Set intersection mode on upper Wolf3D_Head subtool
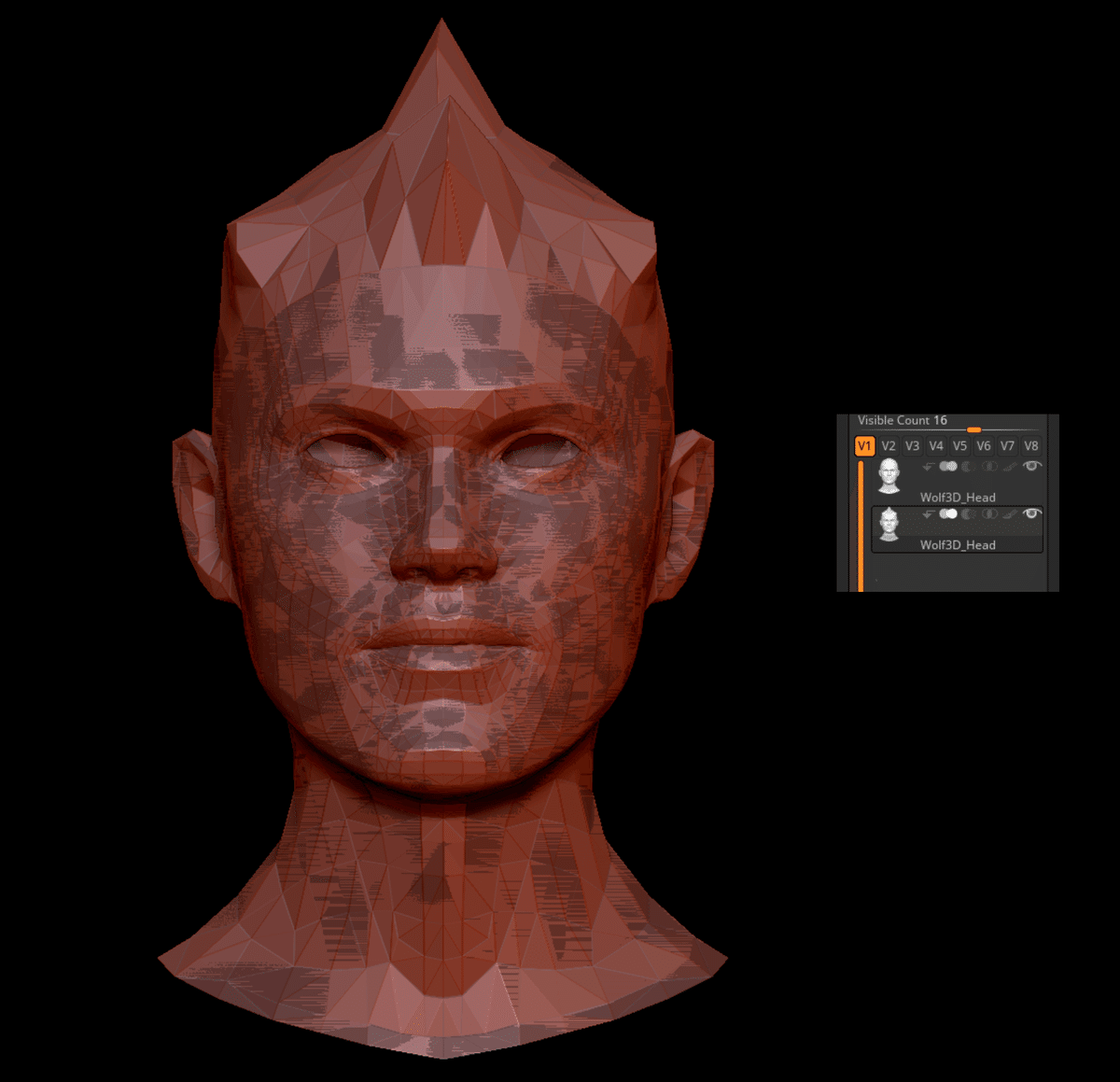 [x=989, y=467]
